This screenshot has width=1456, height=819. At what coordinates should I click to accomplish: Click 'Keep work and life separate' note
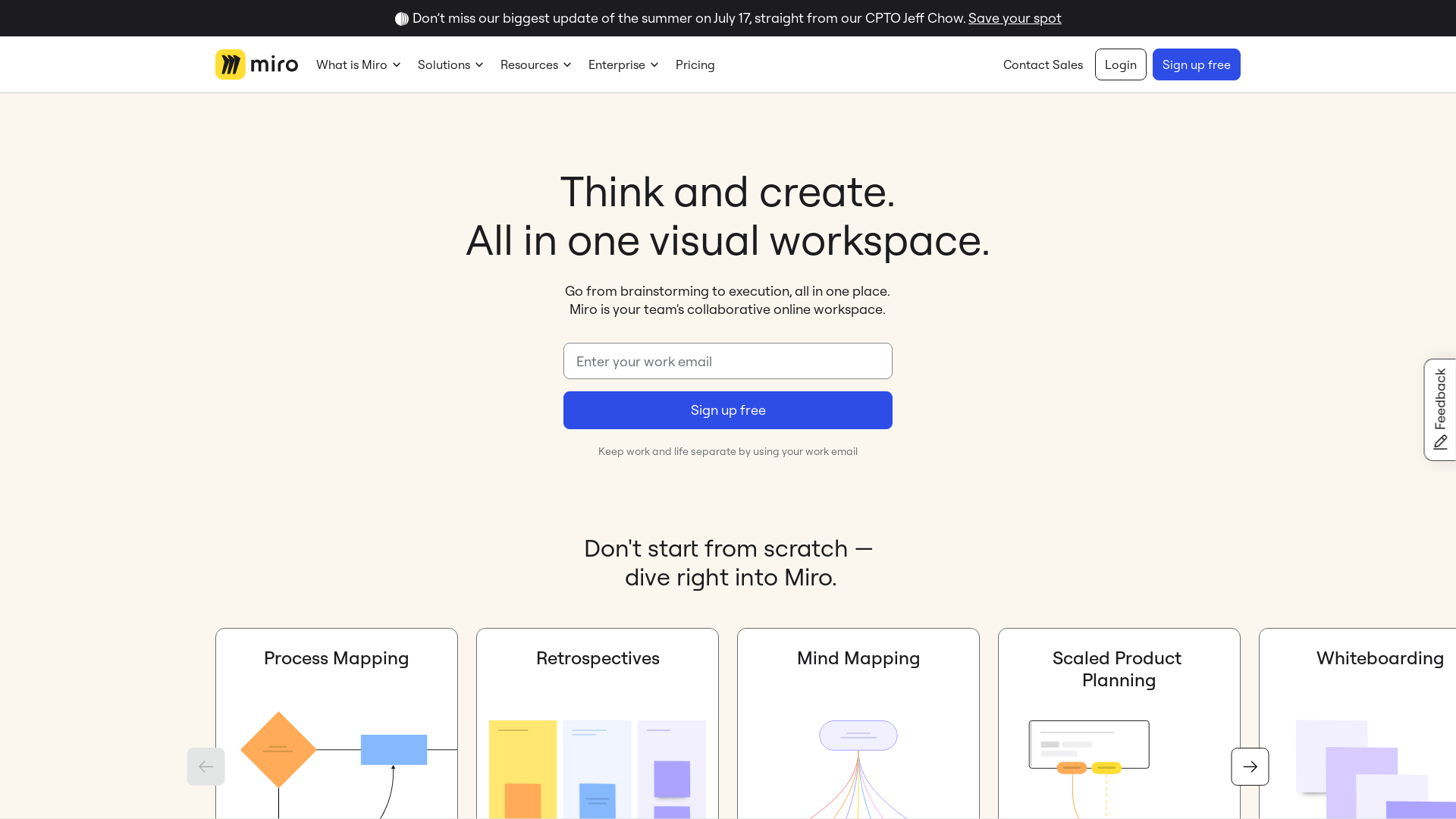pyautogui.click(x=727, y=451)
